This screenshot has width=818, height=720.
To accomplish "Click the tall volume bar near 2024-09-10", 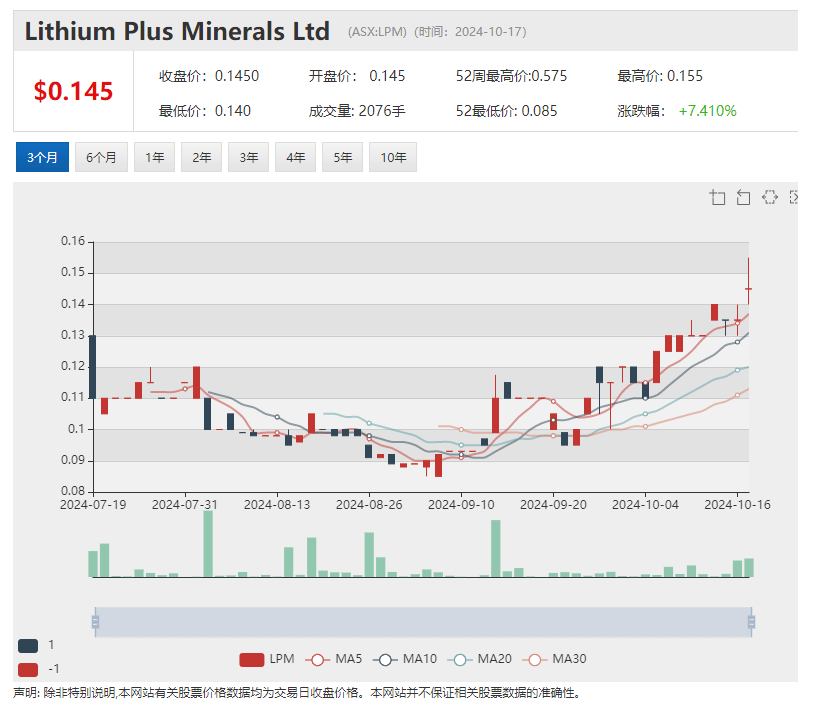I will click(496, 548).
